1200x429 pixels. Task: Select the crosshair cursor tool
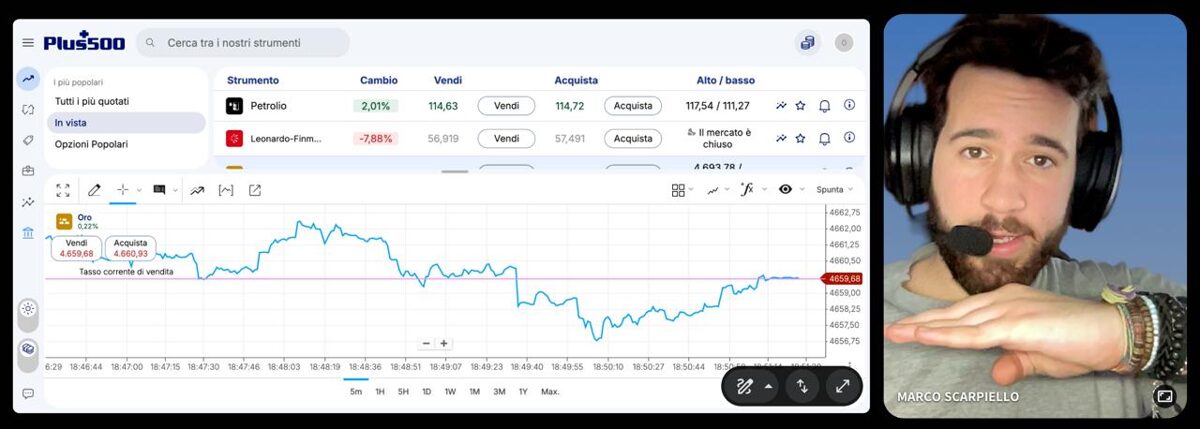point(124,190)
